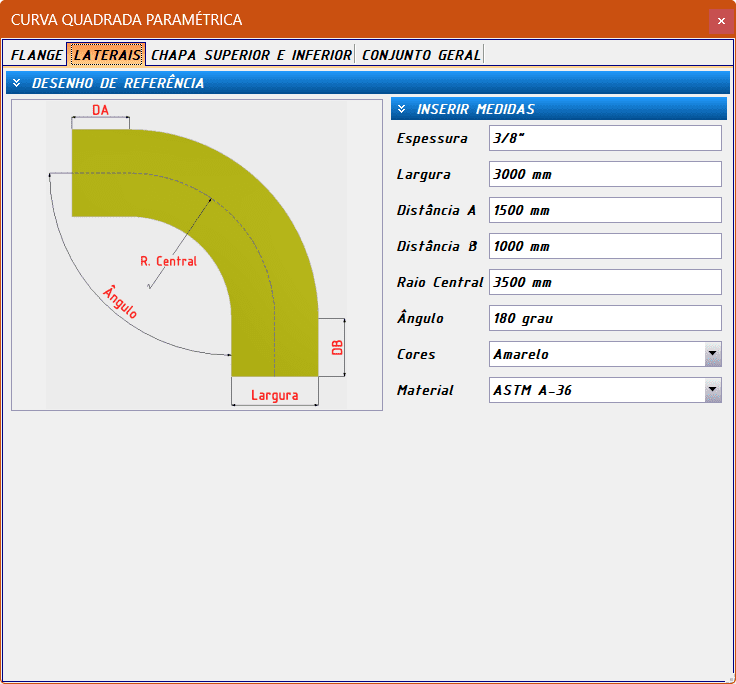Click the DESENHO DE REFERÊNCIA header bar
The image size is (736, 684).
368,83
